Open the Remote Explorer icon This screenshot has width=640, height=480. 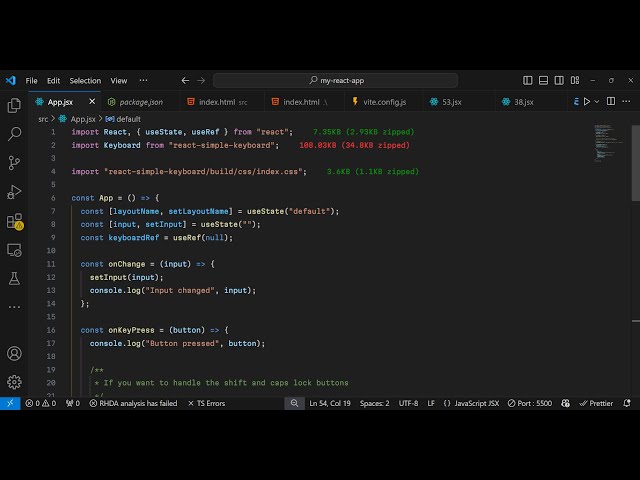pos(14,249)
